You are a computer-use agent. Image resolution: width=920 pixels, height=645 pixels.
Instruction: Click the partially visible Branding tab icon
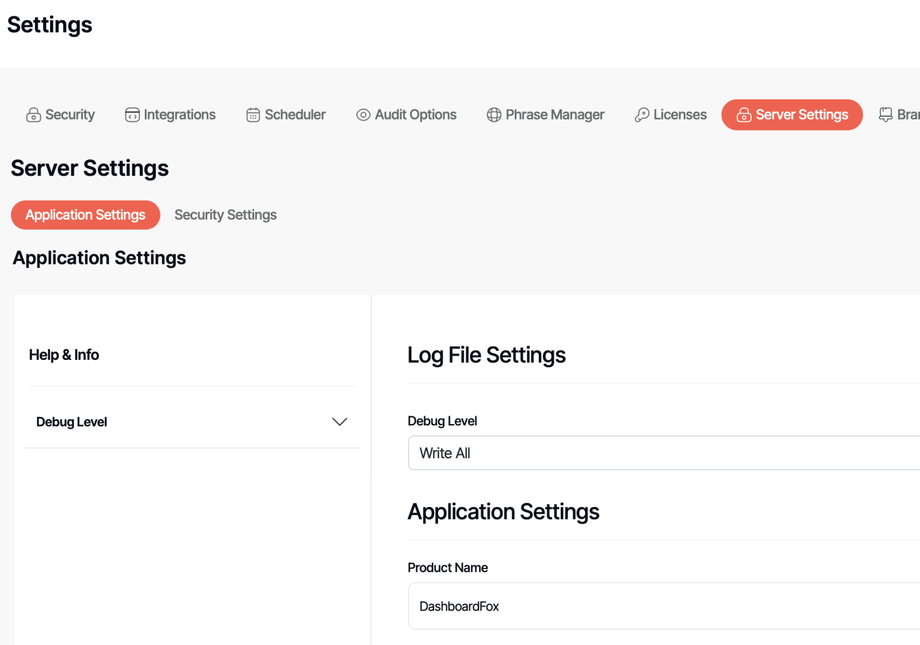886,115
